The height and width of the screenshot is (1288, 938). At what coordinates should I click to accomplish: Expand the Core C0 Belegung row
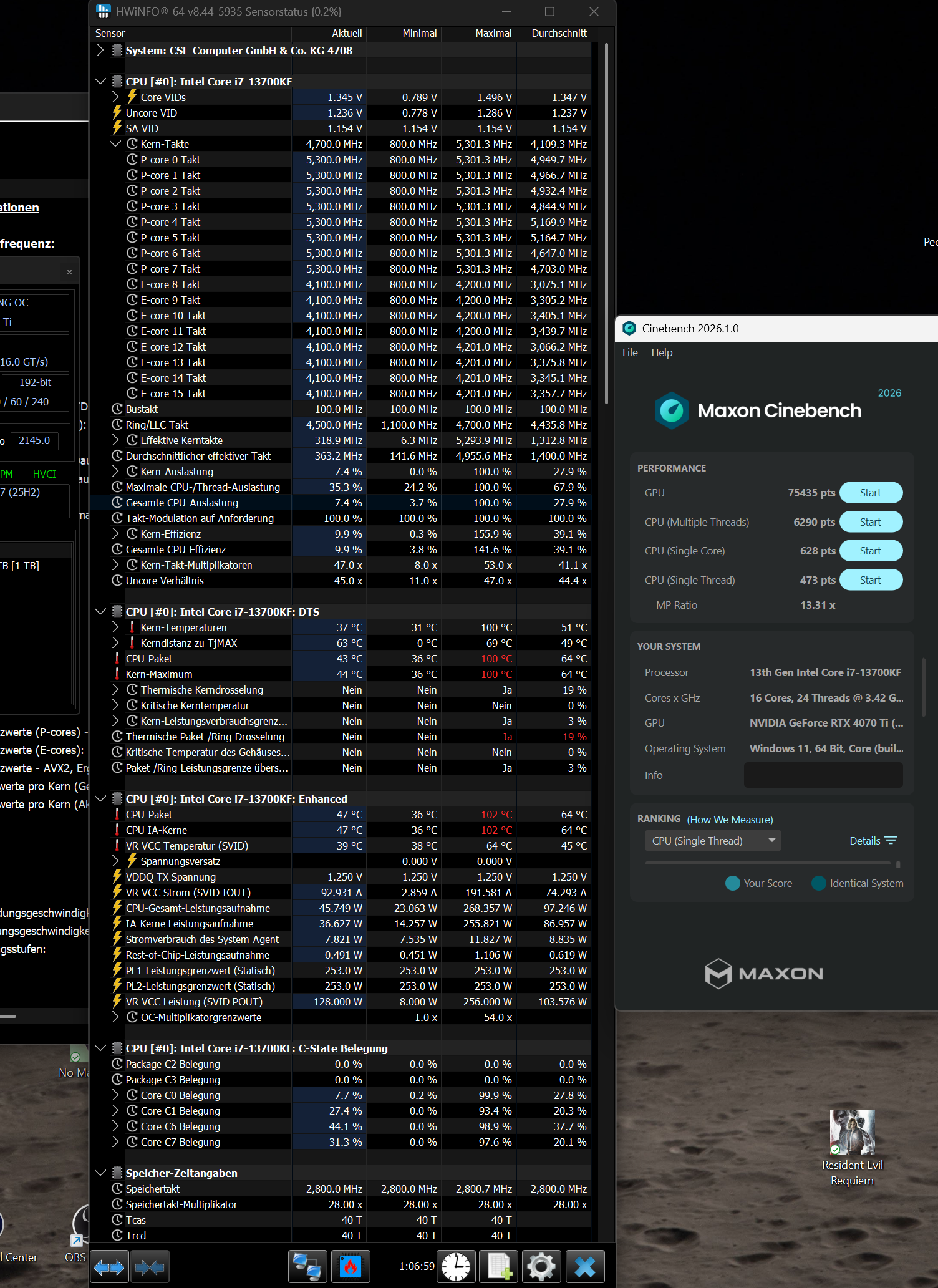pos(115,1095)
